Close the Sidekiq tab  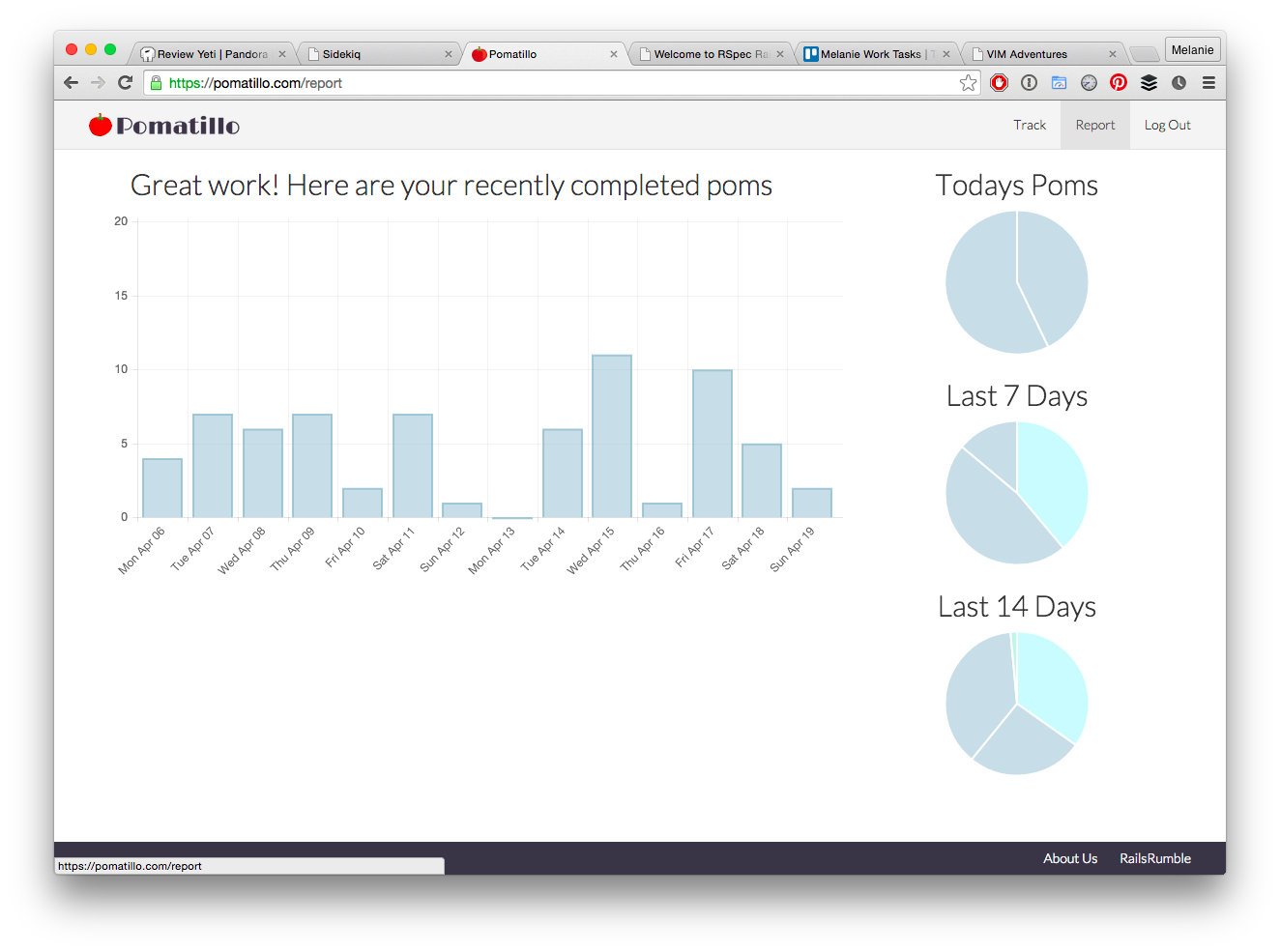[x=449, y=54]
